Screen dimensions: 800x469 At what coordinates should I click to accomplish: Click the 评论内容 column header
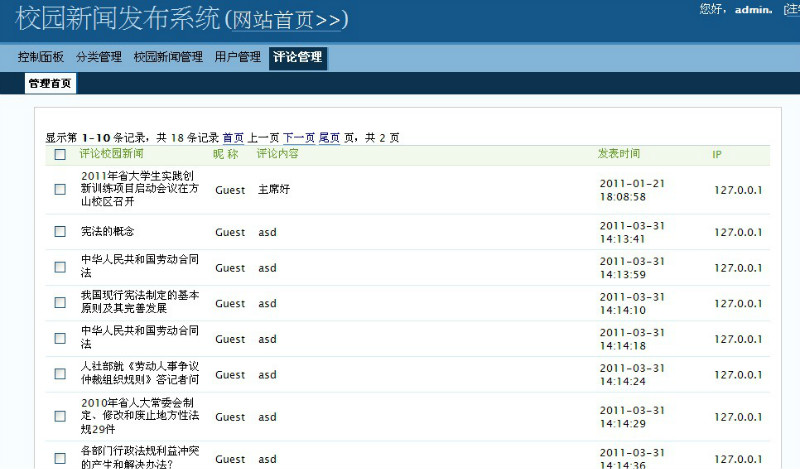point(278,154)
